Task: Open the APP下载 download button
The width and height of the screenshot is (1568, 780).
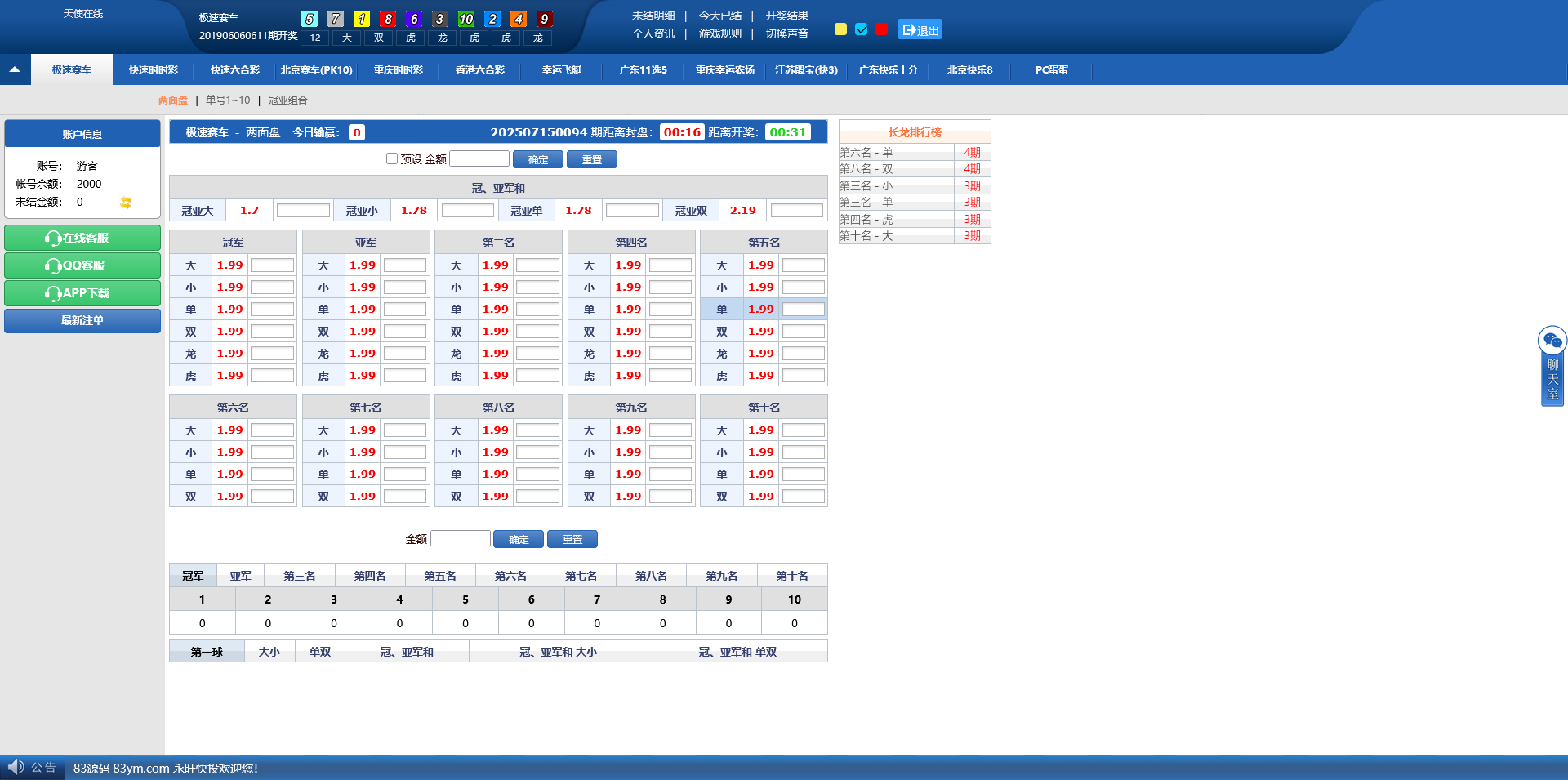Action: point(82,293)
